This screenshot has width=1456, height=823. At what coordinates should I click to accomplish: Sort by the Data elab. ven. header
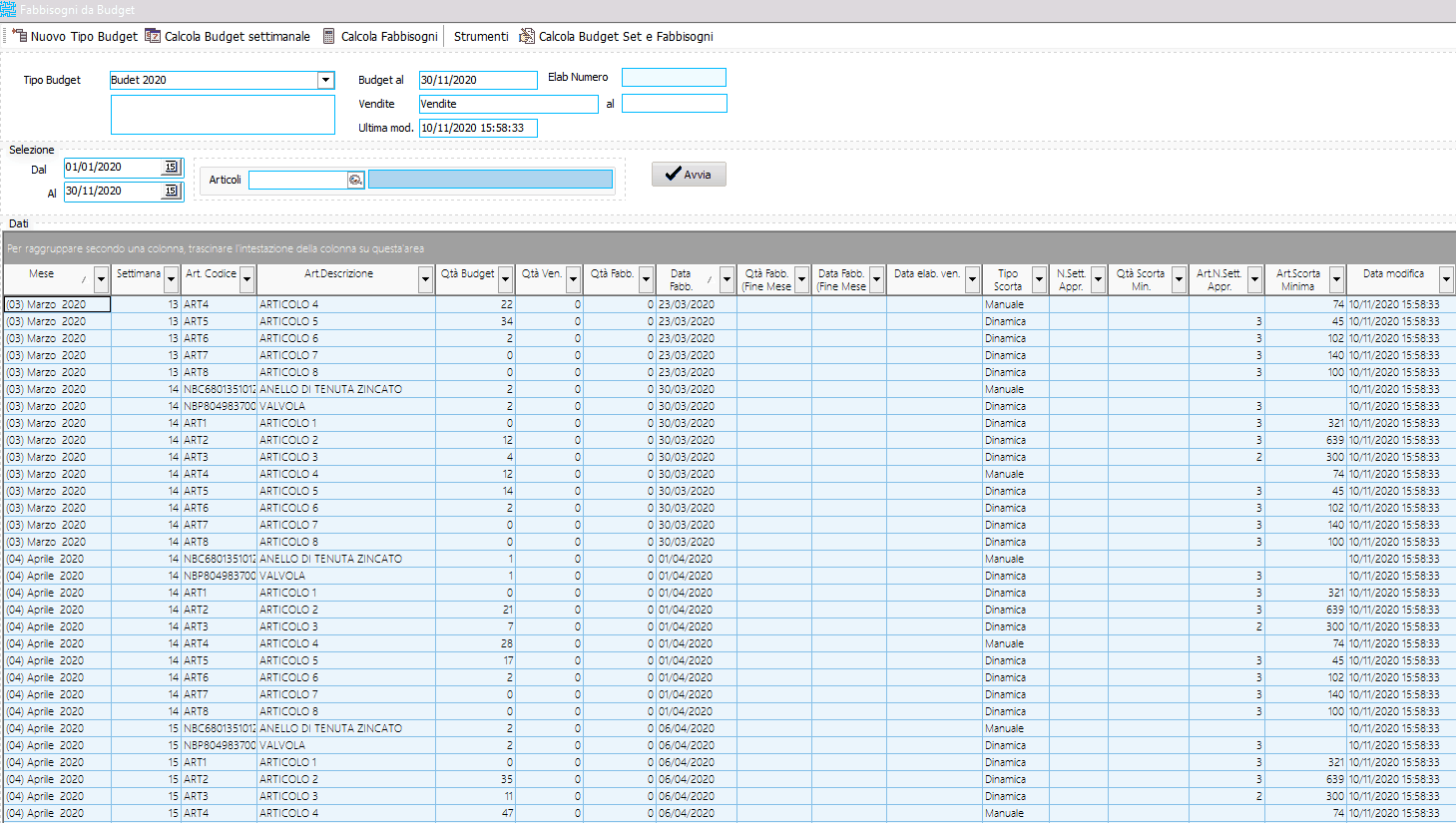(926, 273)
